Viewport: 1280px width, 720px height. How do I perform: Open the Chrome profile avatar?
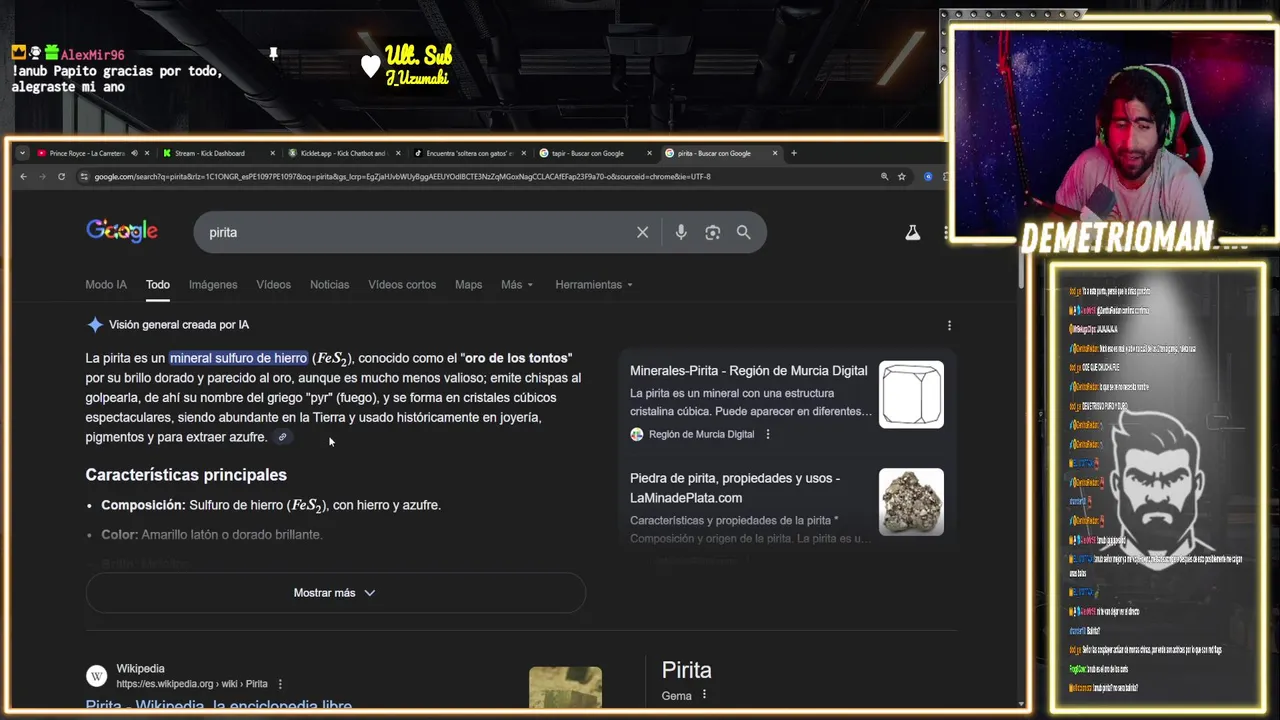click(x=928, y=176)
